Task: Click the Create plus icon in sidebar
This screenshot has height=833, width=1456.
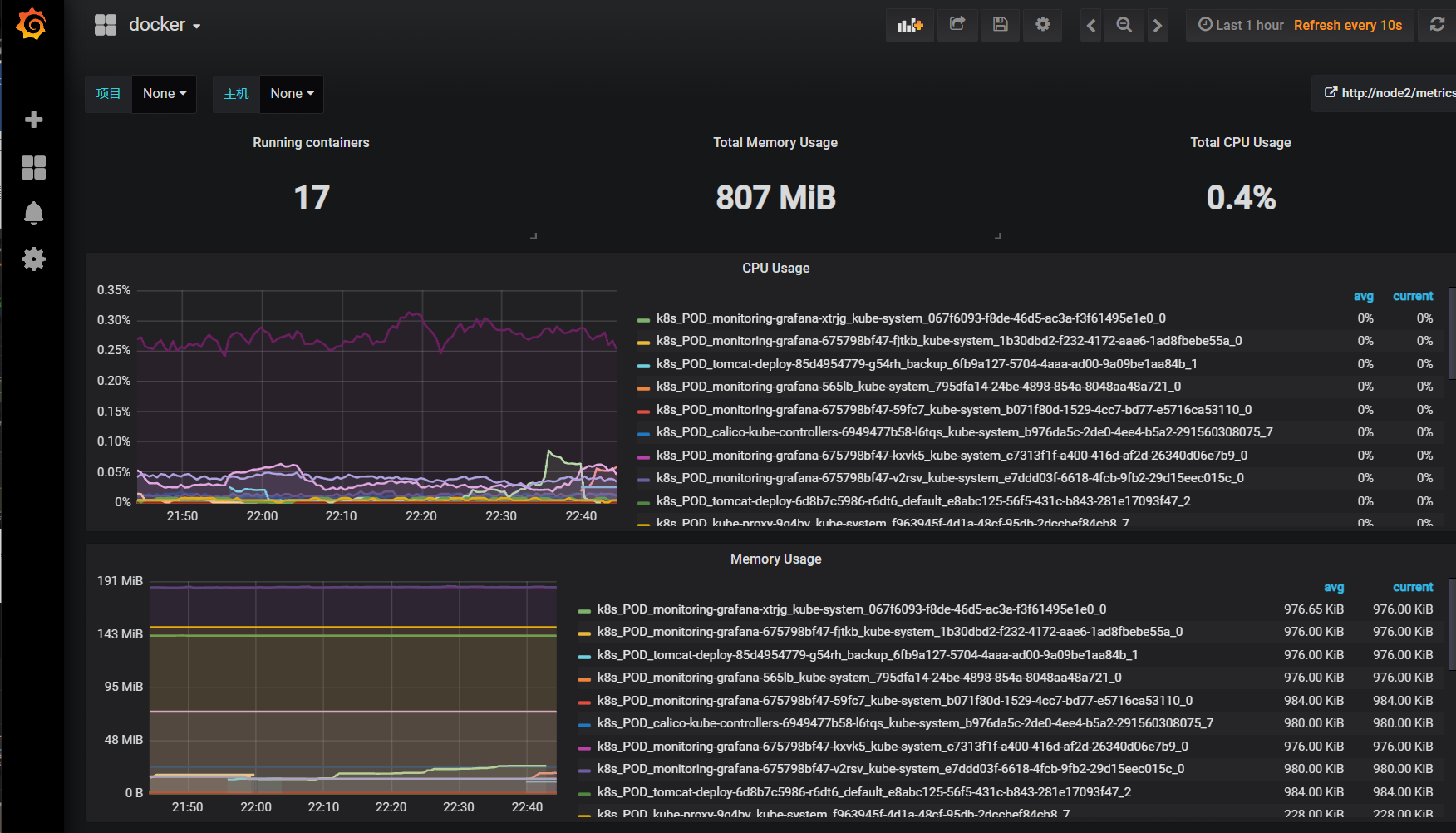Action: 33,120
